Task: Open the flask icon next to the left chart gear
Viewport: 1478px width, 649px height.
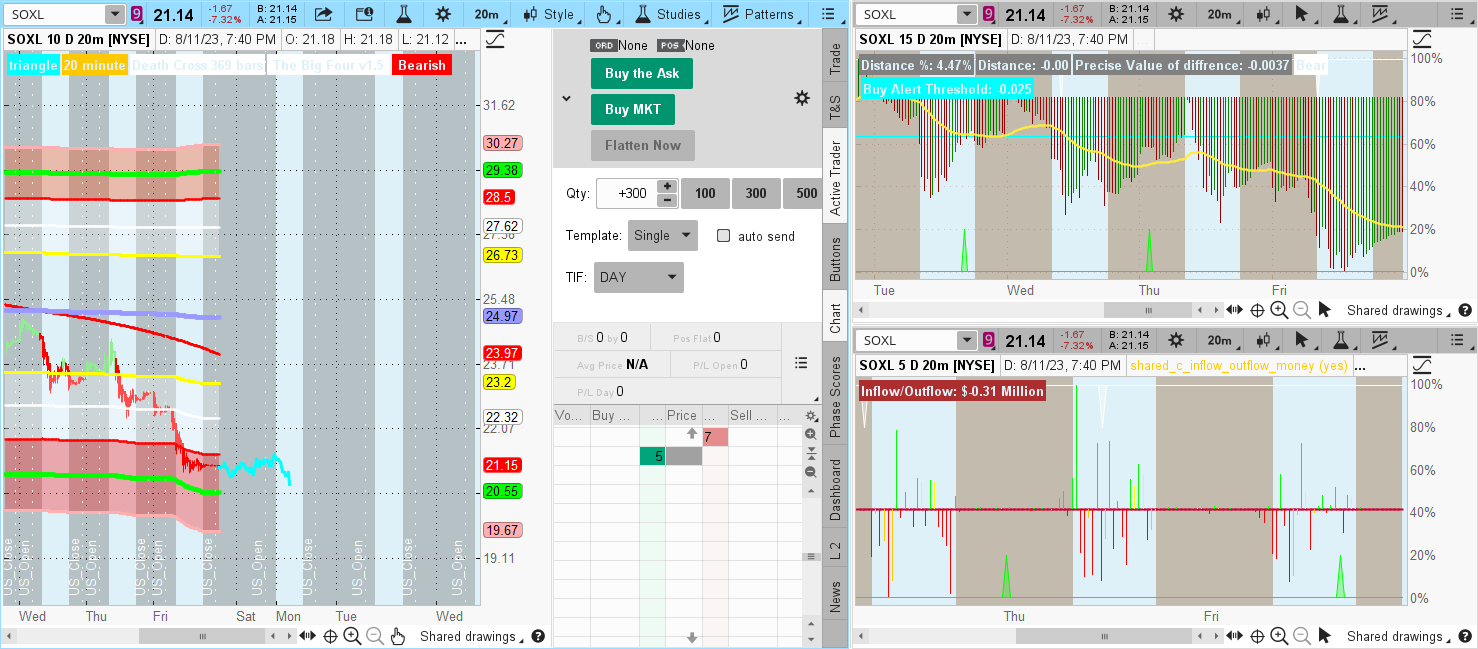Action: point(404,14)
